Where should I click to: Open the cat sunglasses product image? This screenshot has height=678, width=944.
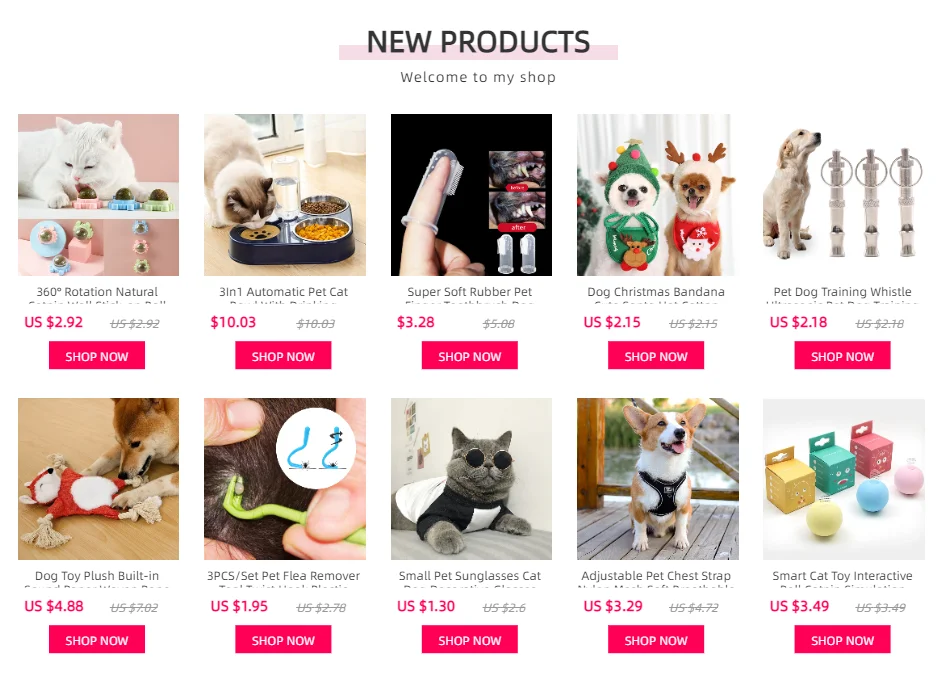(471, 479)
